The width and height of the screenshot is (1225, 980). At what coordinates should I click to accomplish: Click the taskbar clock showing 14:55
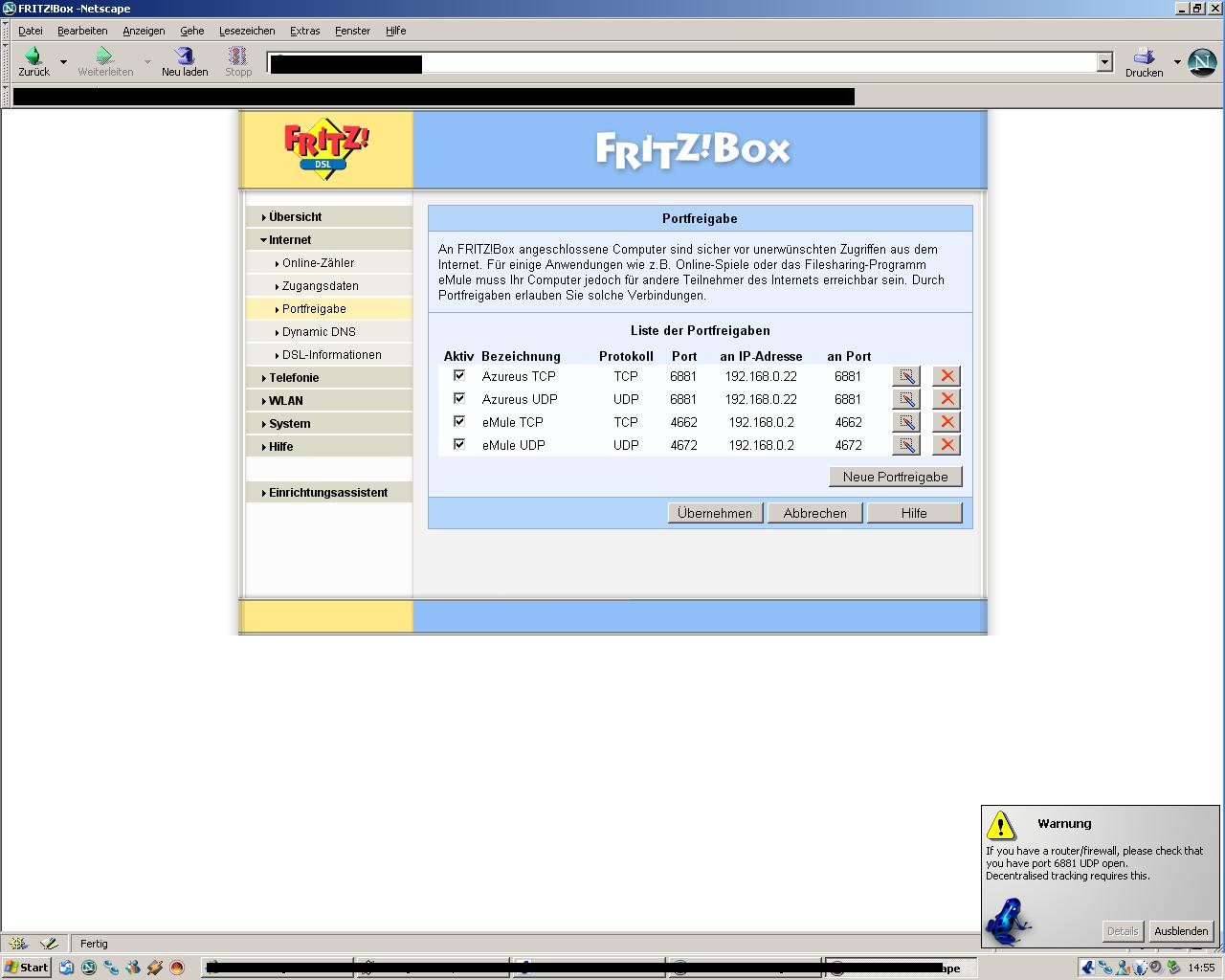pyautogui.click(x=1201, y=968)
